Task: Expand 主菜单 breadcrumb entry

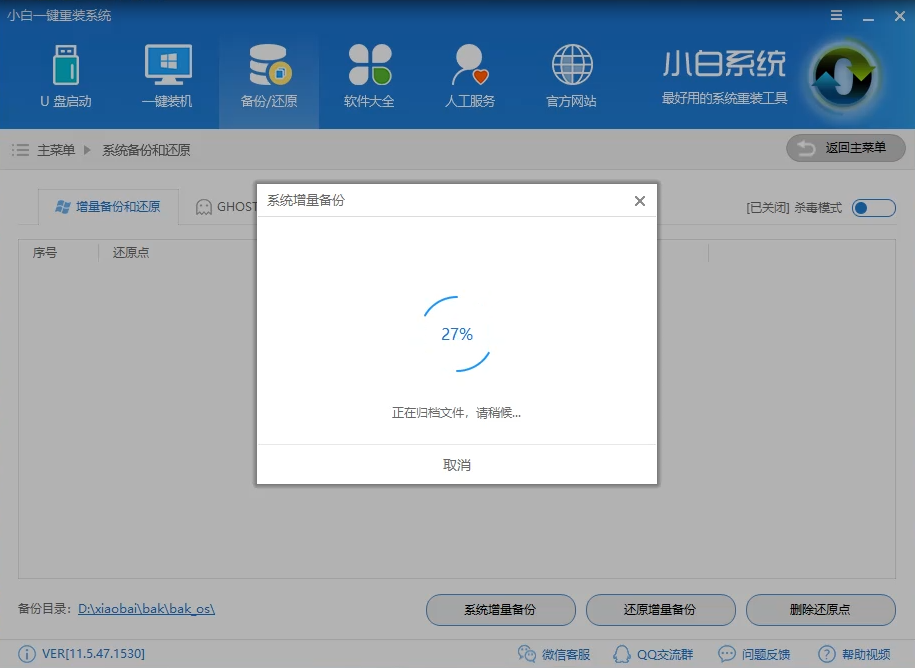Action: 53,148
